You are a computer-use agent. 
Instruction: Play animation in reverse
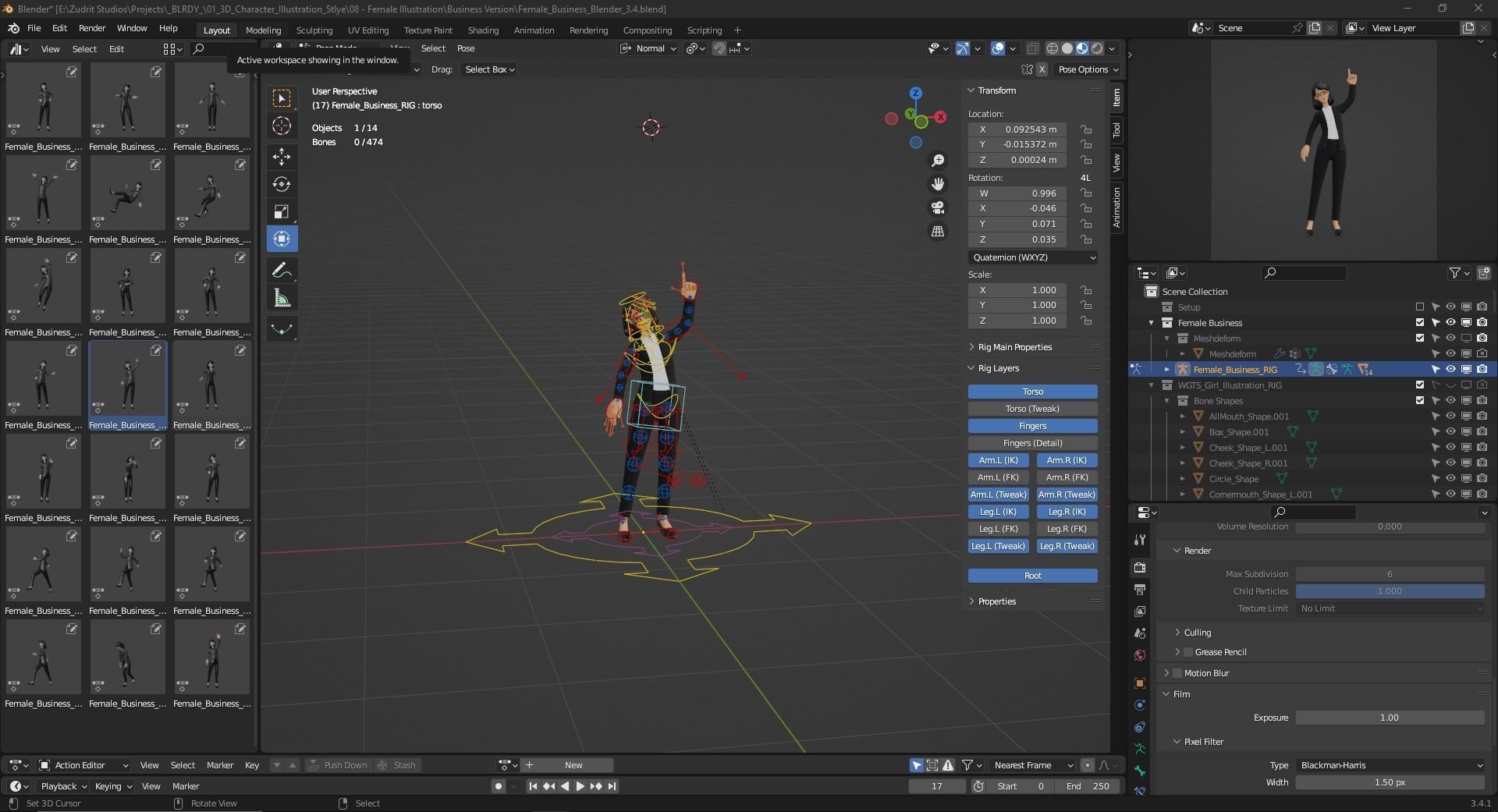(565, 786)
